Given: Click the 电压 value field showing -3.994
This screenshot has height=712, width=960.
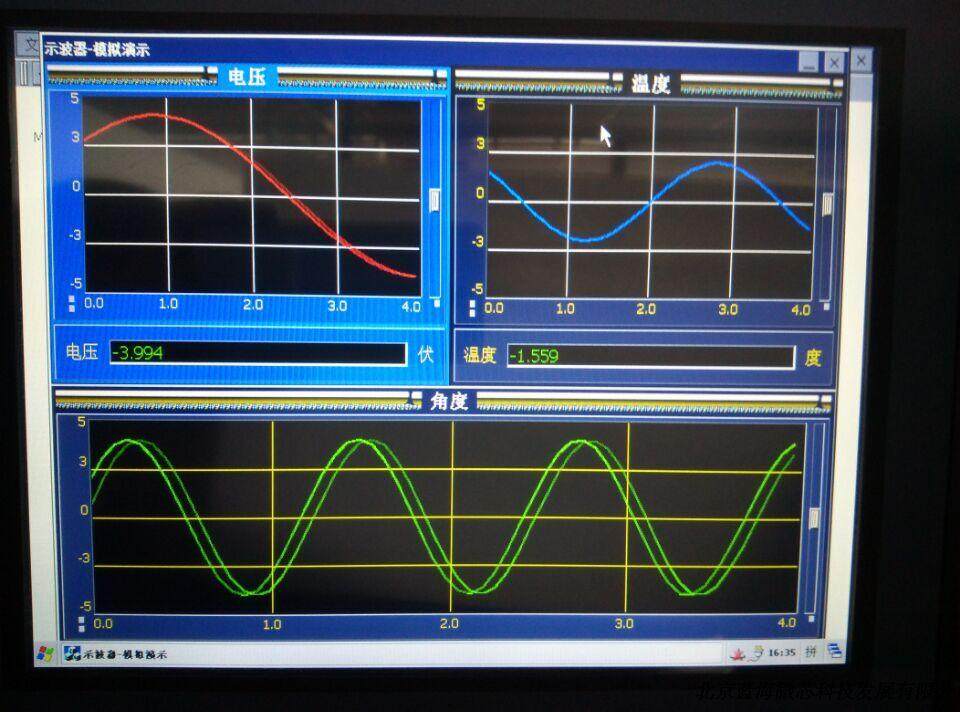Looking at the screenshot, I should click(258, 354).
